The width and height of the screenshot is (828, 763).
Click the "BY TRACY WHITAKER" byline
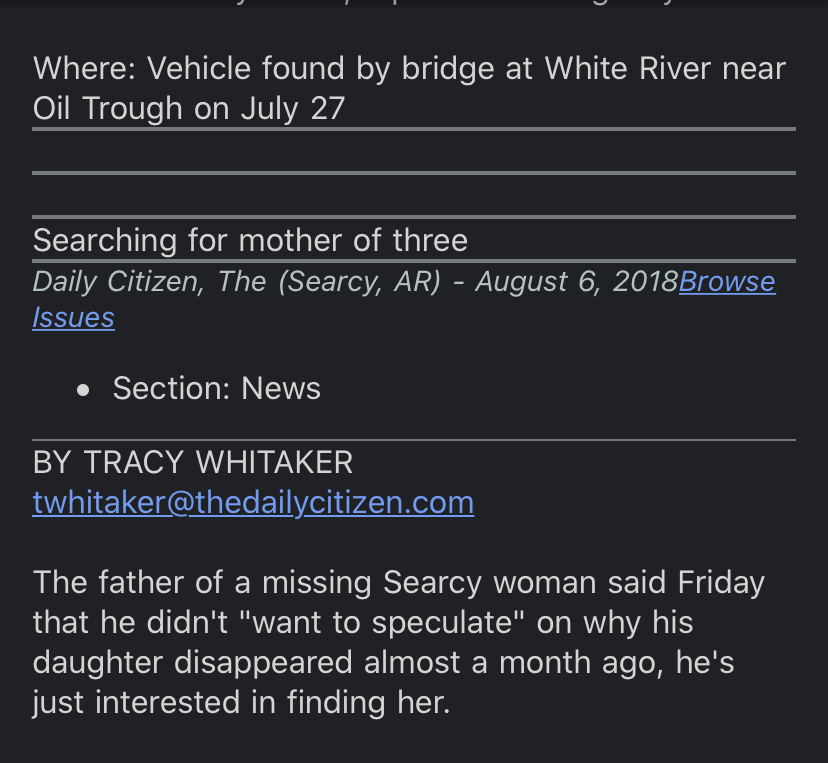[193, 462]
